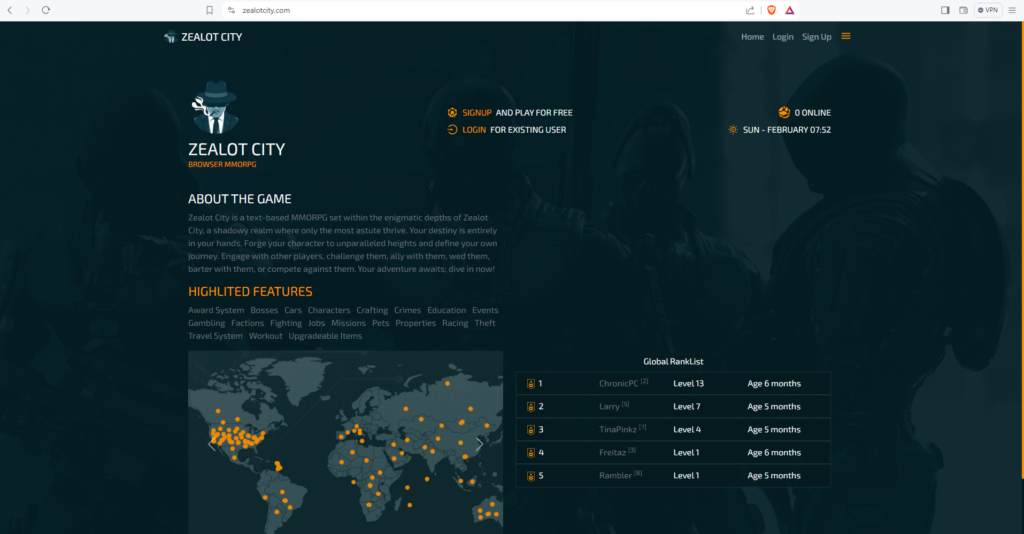
Task: Click the Brave Rewards triangle icon
Action: click(x=790, y=10)
